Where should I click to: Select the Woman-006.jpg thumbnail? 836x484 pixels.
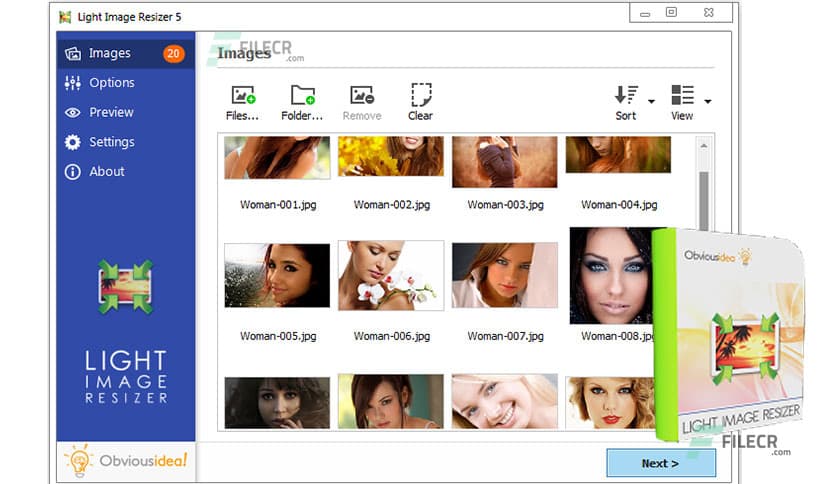pos(391,276)
